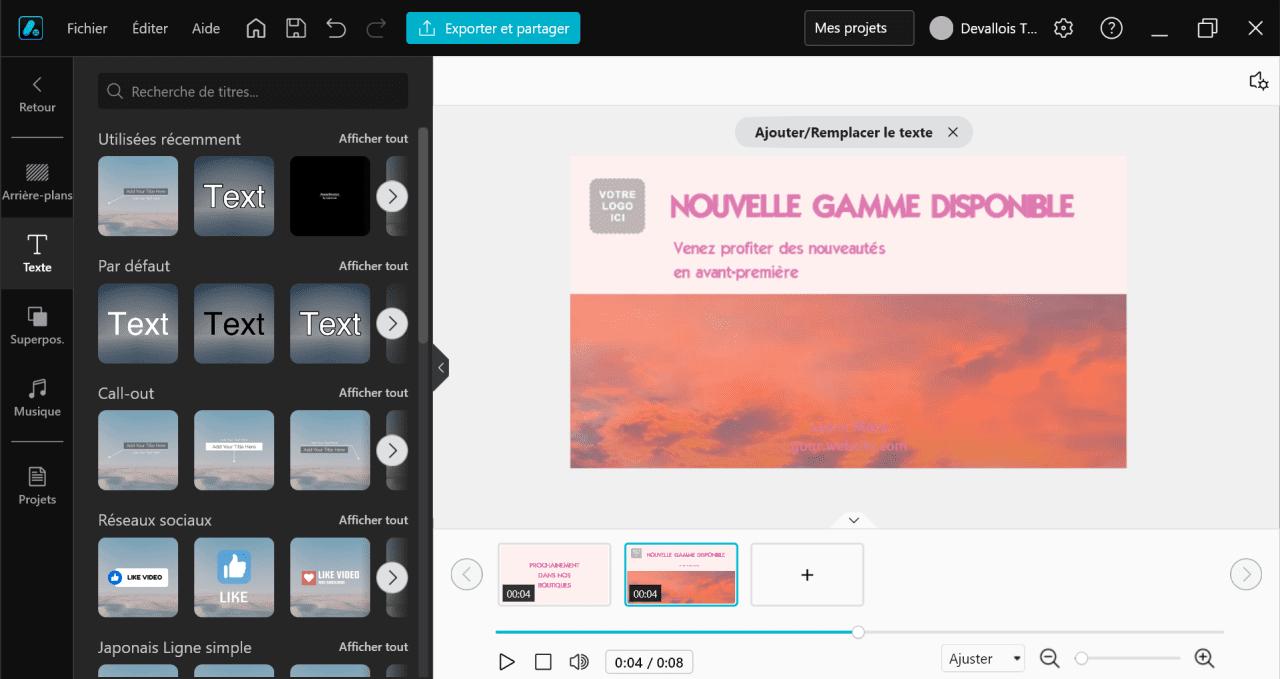Click Exporter et partager button
The height and width of the screenshot is (679, 1280).
(x=493, y=28)
